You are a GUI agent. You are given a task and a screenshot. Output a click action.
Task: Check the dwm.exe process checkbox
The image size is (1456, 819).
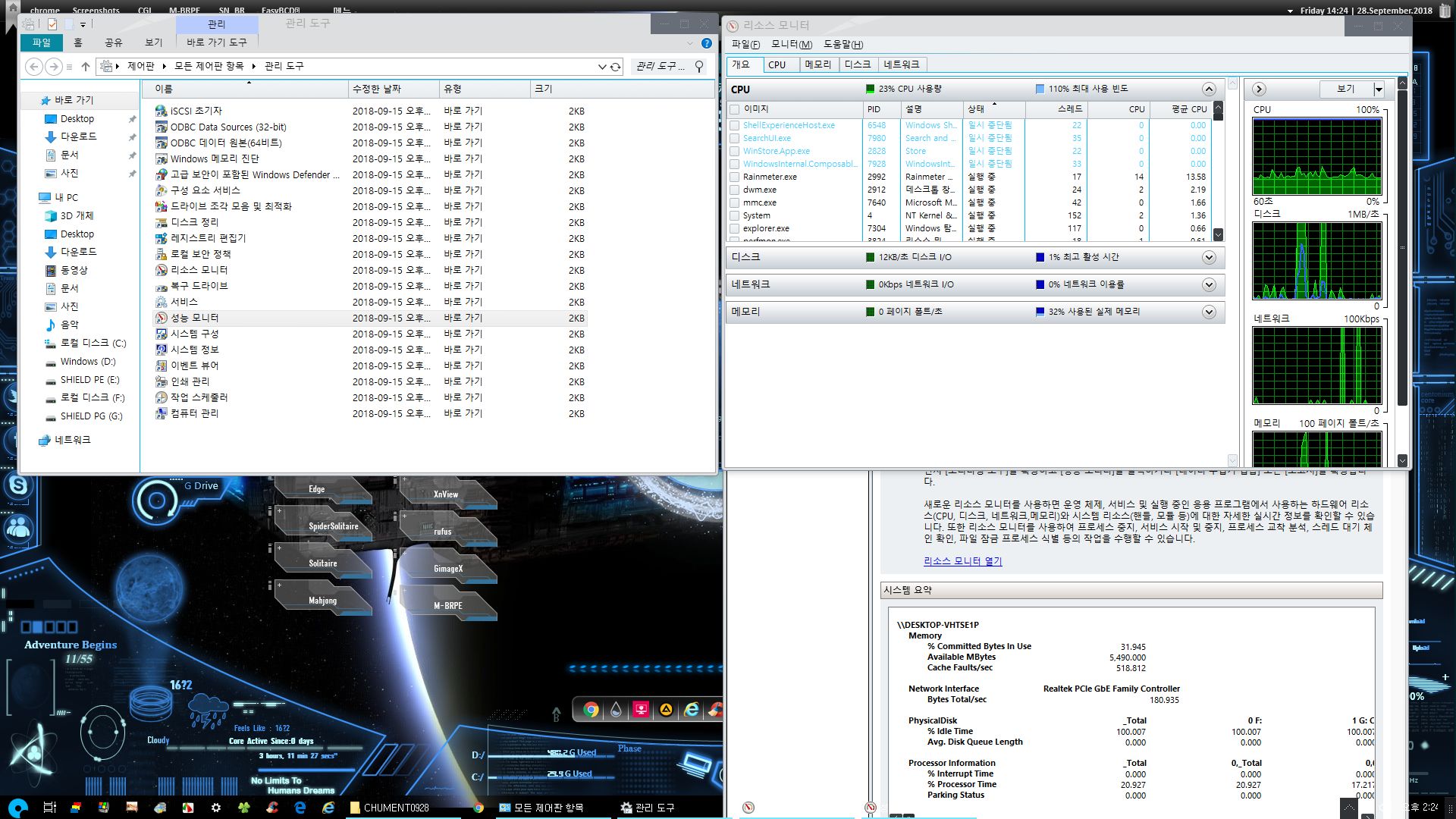(734, 190)
